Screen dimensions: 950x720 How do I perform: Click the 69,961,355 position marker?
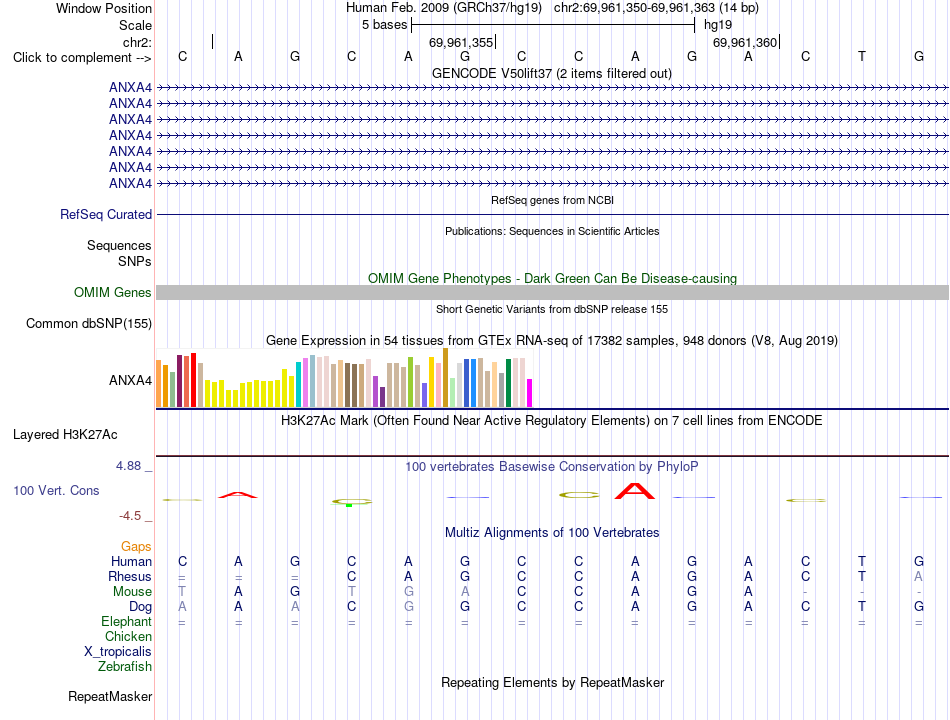click(x=461, y=42)
